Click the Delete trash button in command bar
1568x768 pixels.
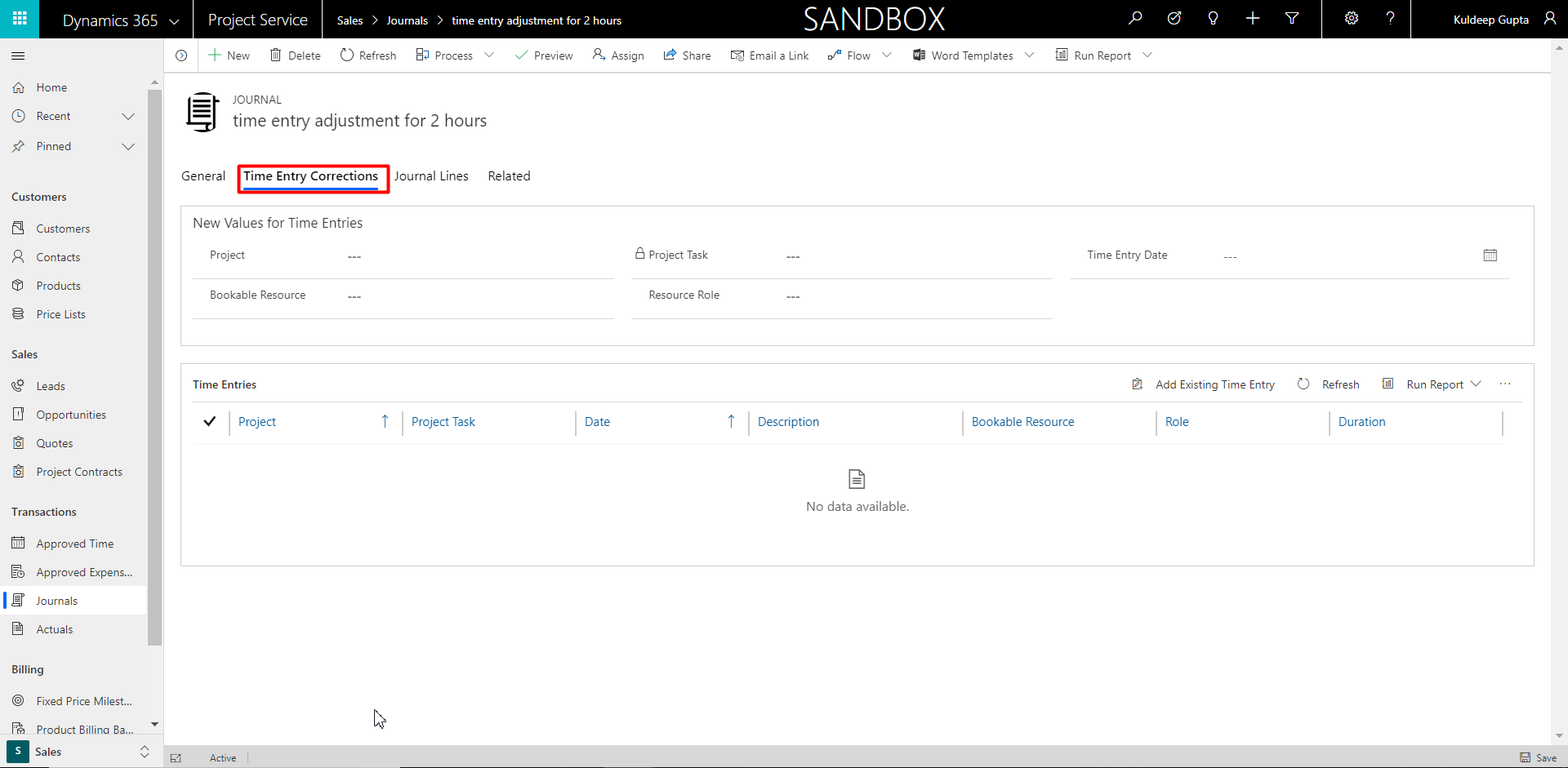(x=295, y=55)
